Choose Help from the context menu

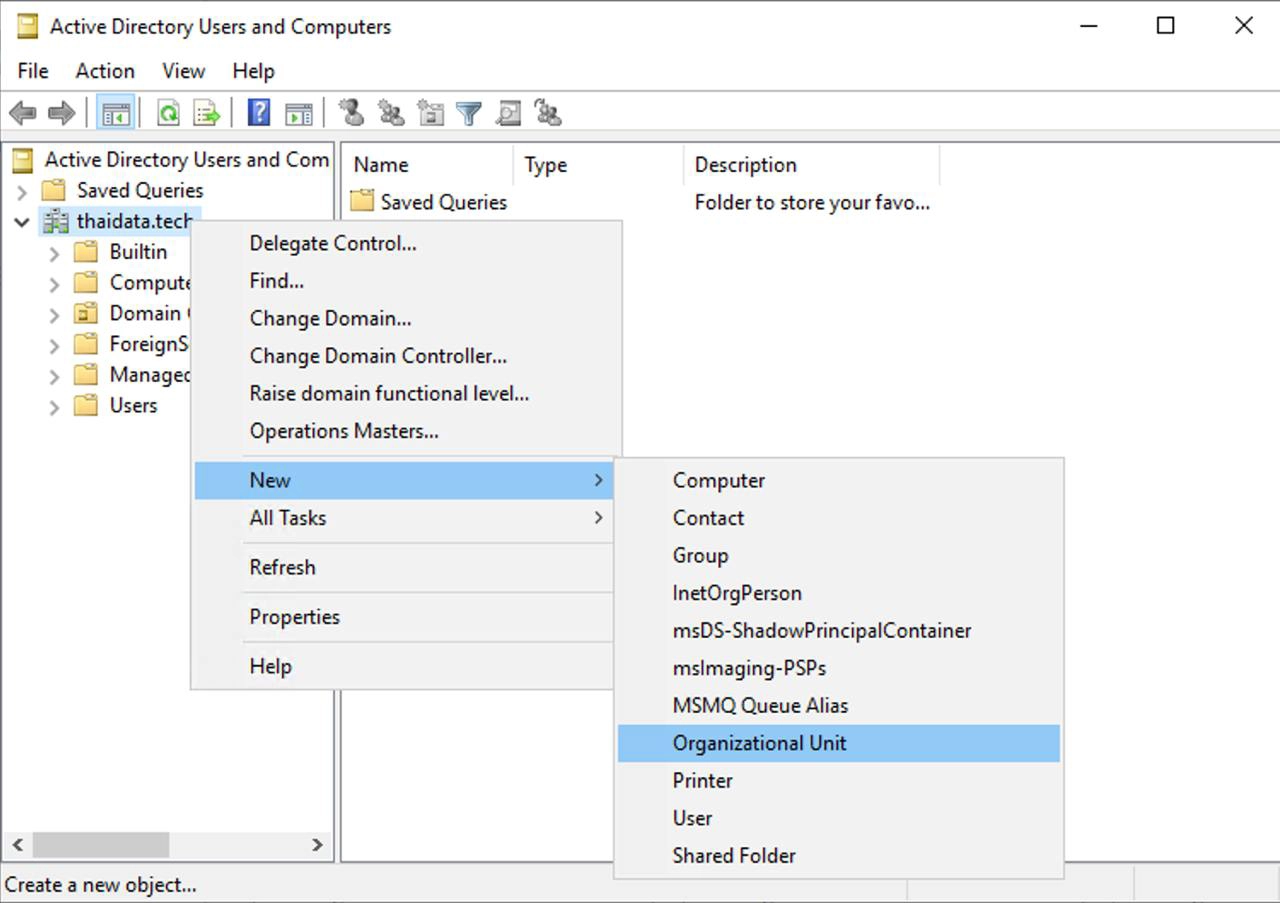(x=405, y=666)
